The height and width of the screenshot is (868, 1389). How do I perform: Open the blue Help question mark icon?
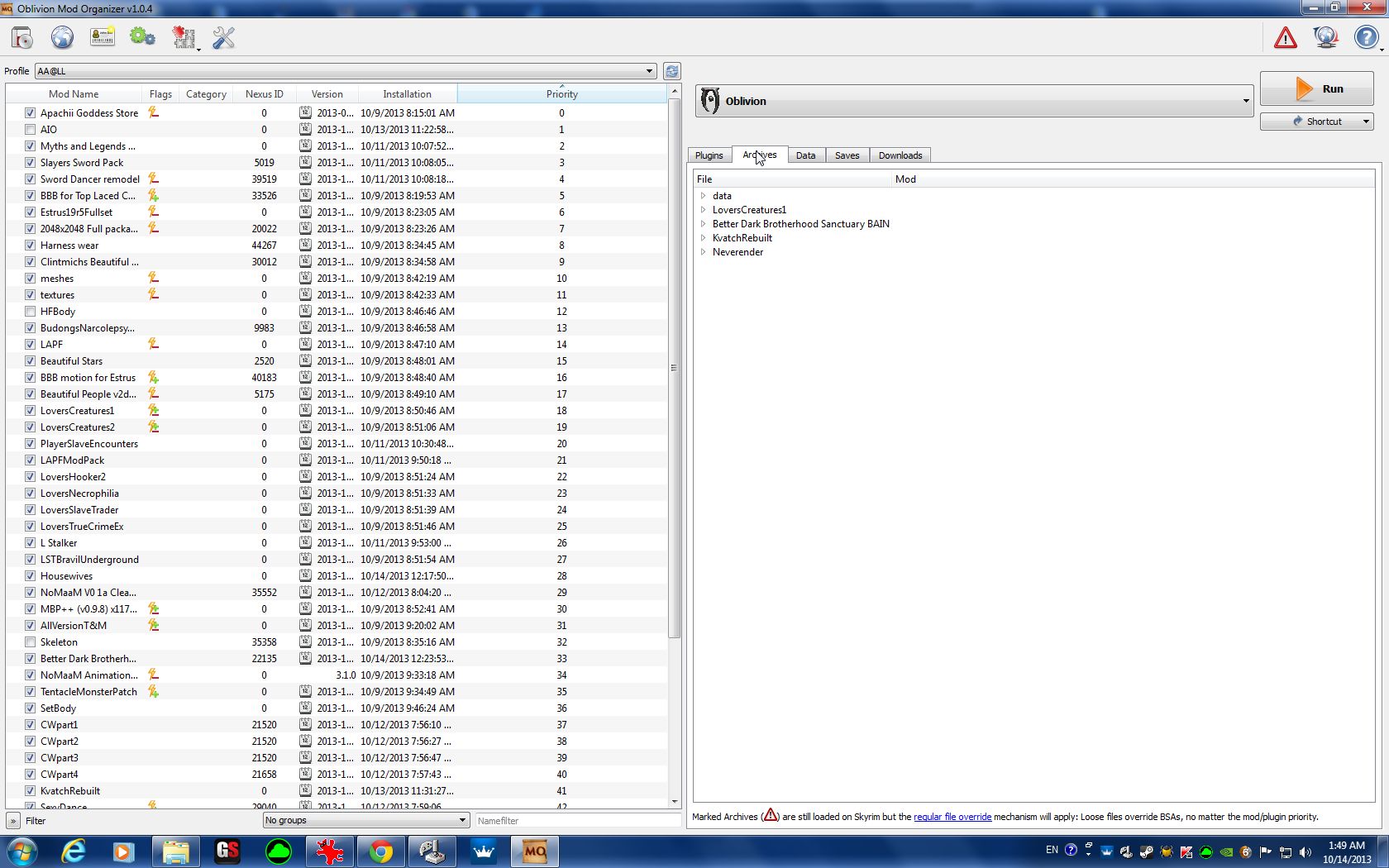coord(1366,38)
